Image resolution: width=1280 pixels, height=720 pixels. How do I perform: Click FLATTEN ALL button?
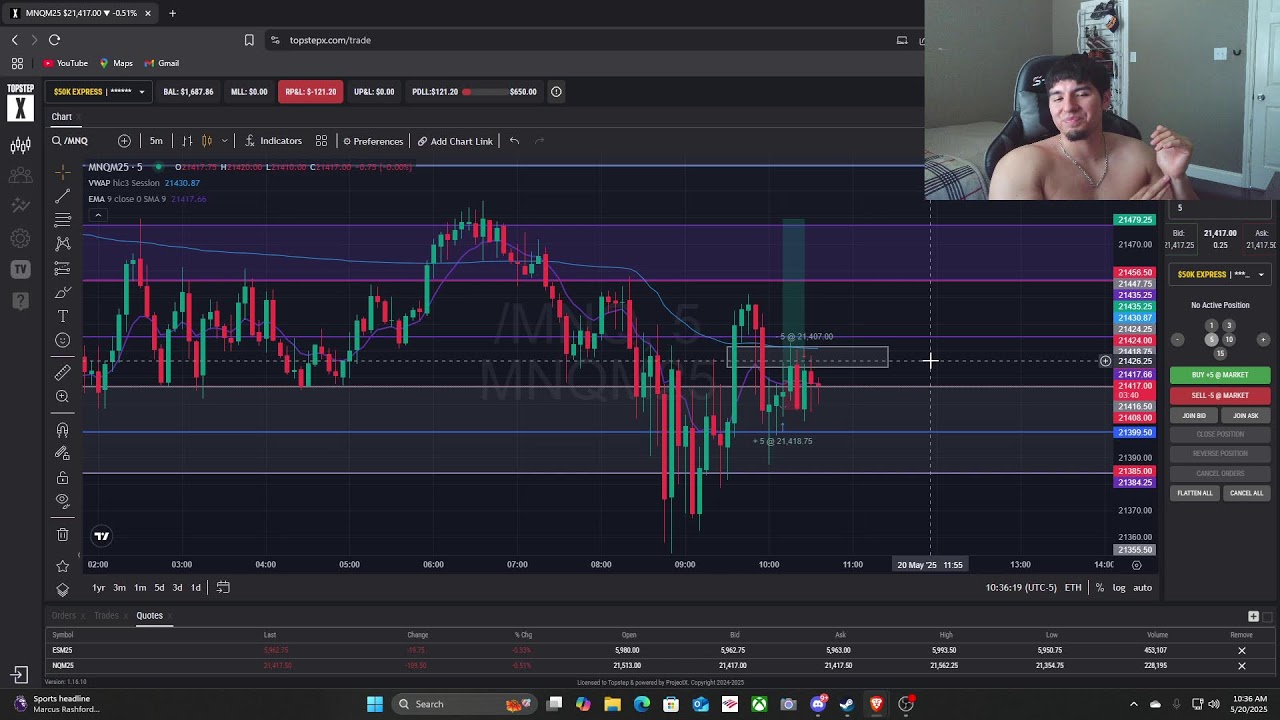pyautogui.click(x=1195, y=493)
